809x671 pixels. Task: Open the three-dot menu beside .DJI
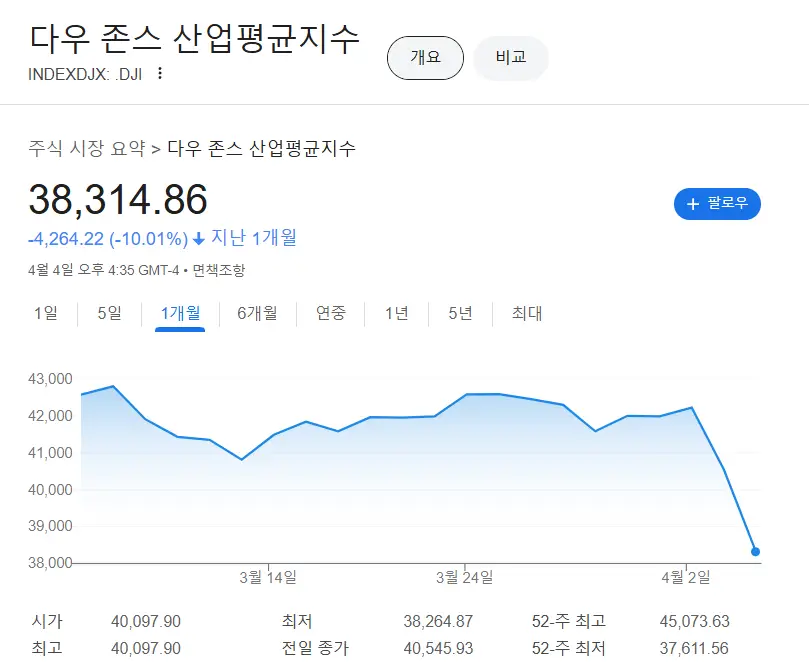point(160,73)
